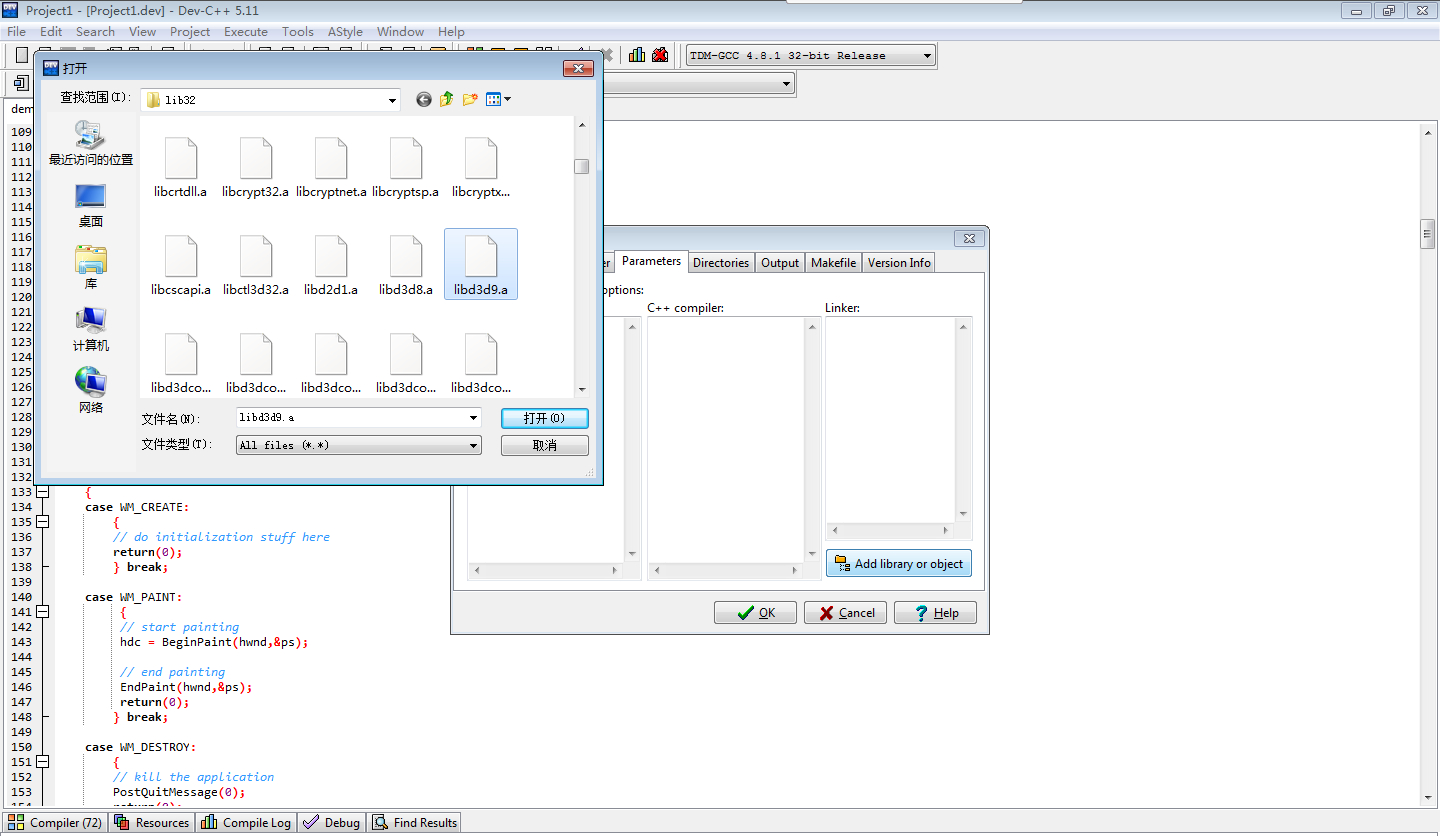Open the Computer (计算机) location
The width and height of the screenshot is (1440, 836).
(91, 330)
